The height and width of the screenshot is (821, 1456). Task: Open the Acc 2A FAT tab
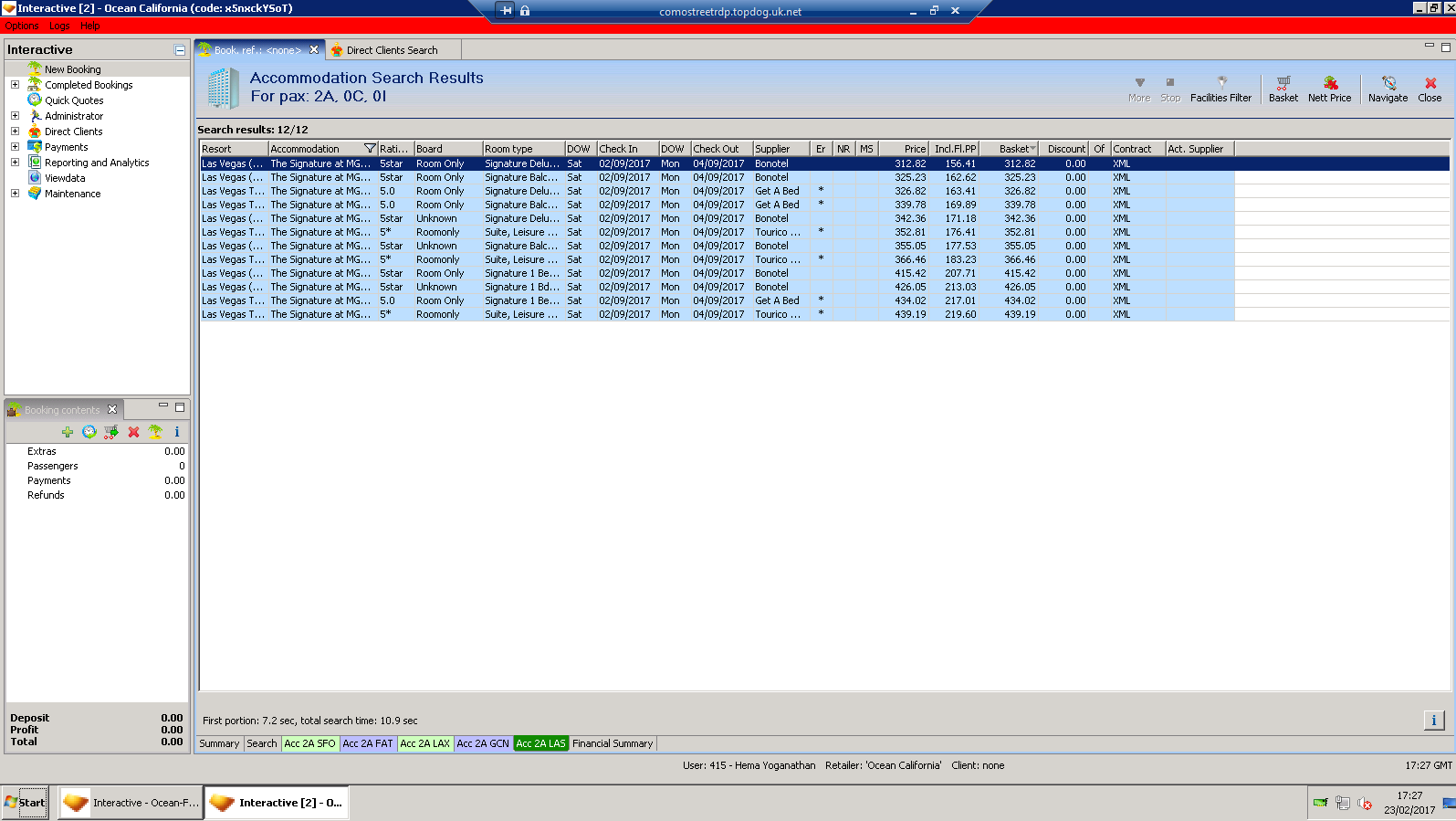[368, 743]
